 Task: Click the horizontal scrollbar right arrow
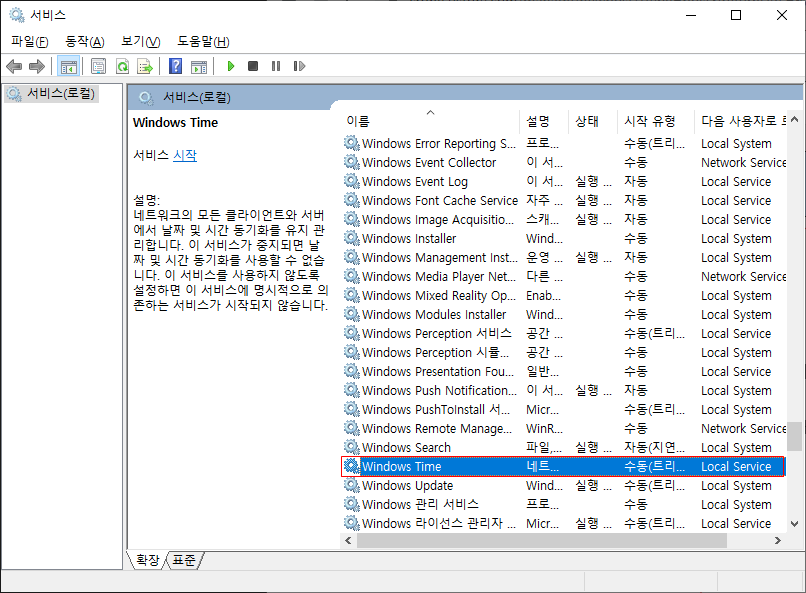(778, 540)
